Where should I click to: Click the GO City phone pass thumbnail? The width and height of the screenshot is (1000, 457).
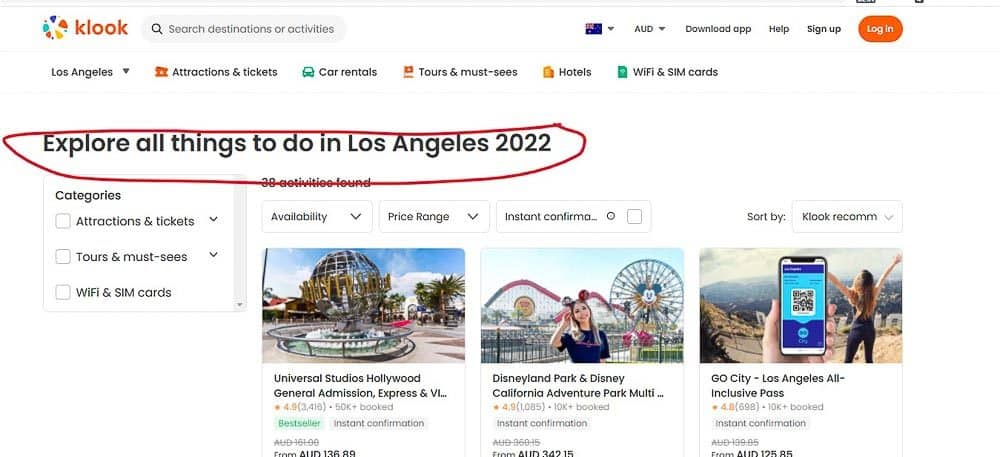(800, 305)
